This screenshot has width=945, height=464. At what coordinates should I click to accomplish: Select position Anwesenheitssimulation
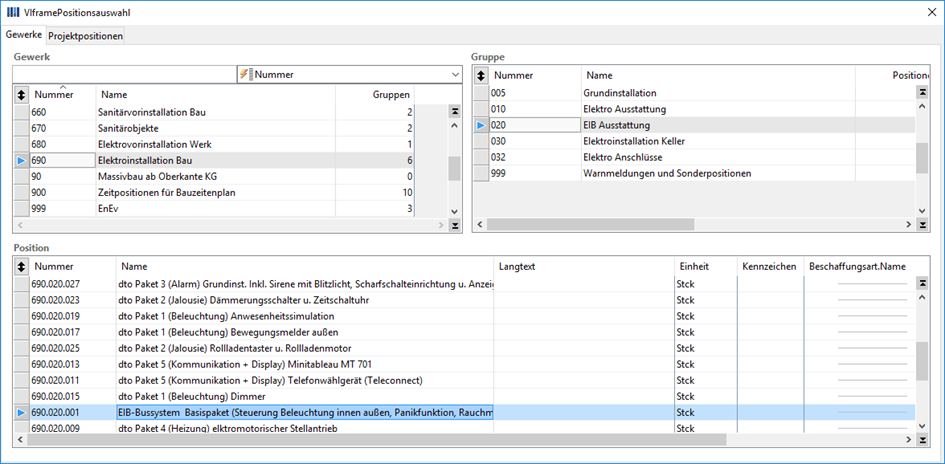coord(464,316)
